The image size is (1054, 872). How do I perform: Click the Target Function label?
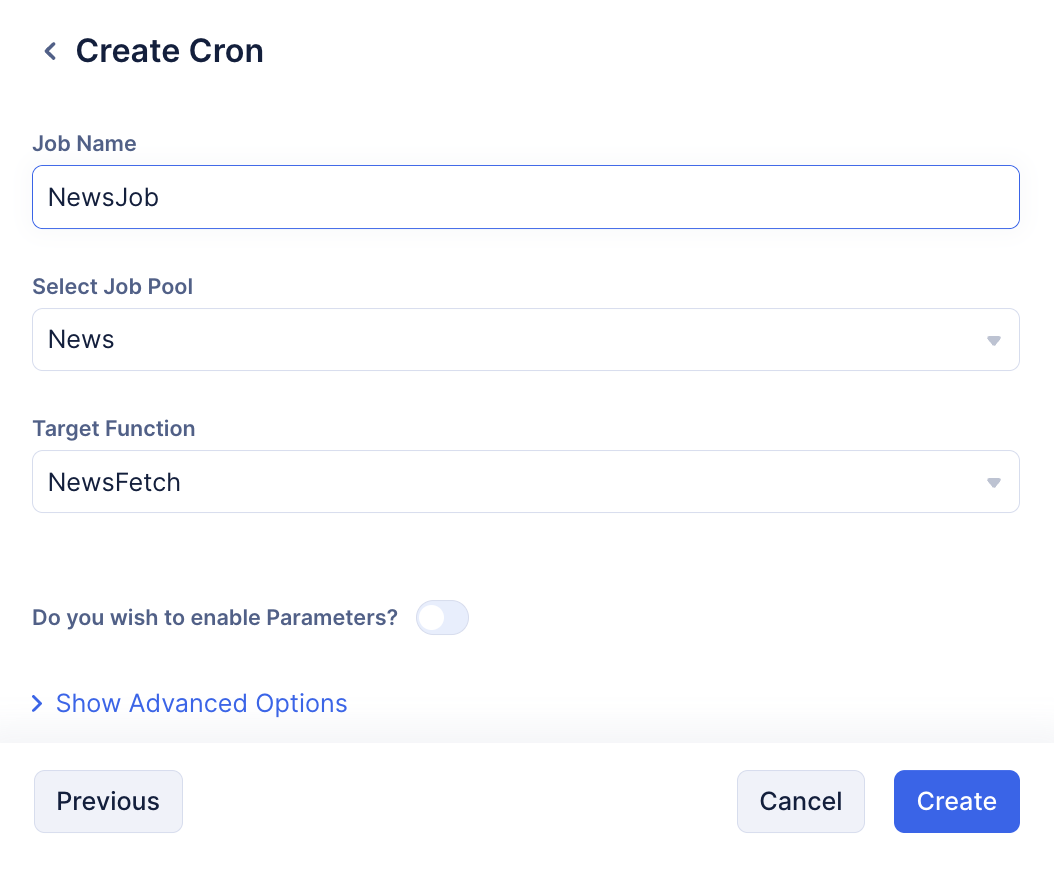[114, 428]
